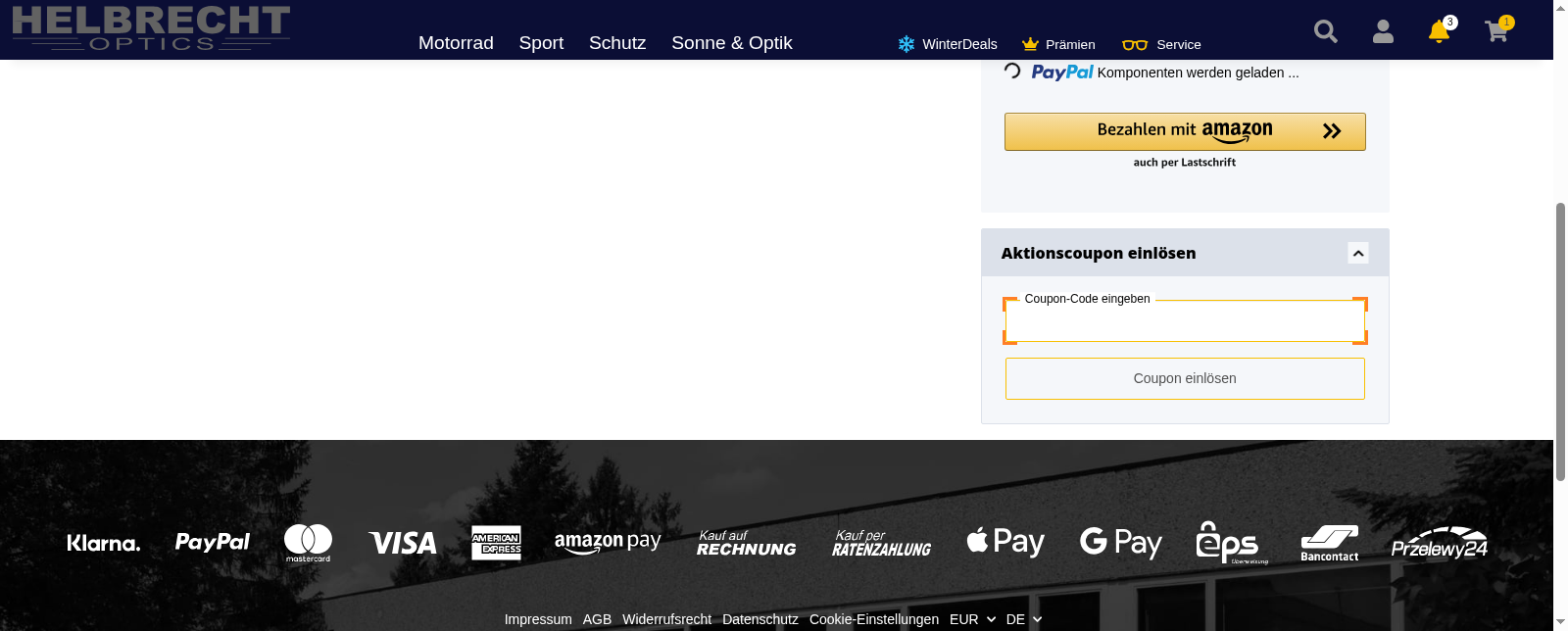Click the WinterDeals snowflake icon

(906, 44)
